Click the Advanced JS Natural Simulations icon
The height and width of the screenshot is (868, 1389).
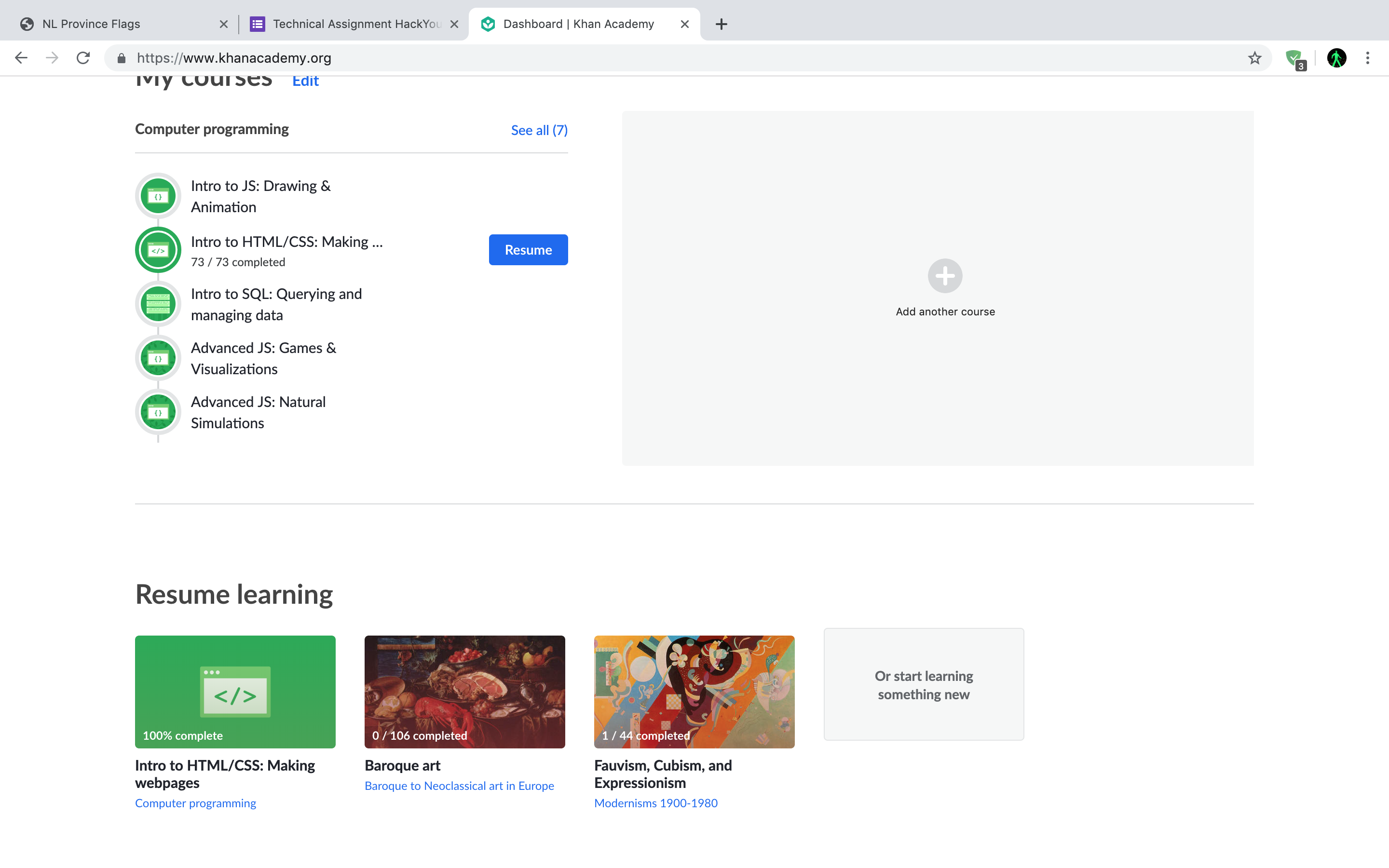158,412
